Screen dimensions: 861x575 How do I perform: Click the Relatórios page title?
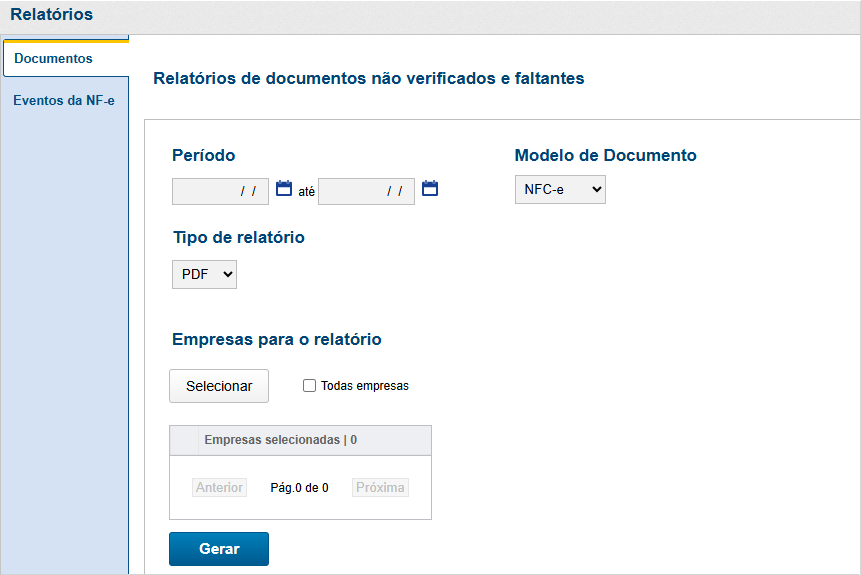tap(52, 15)
